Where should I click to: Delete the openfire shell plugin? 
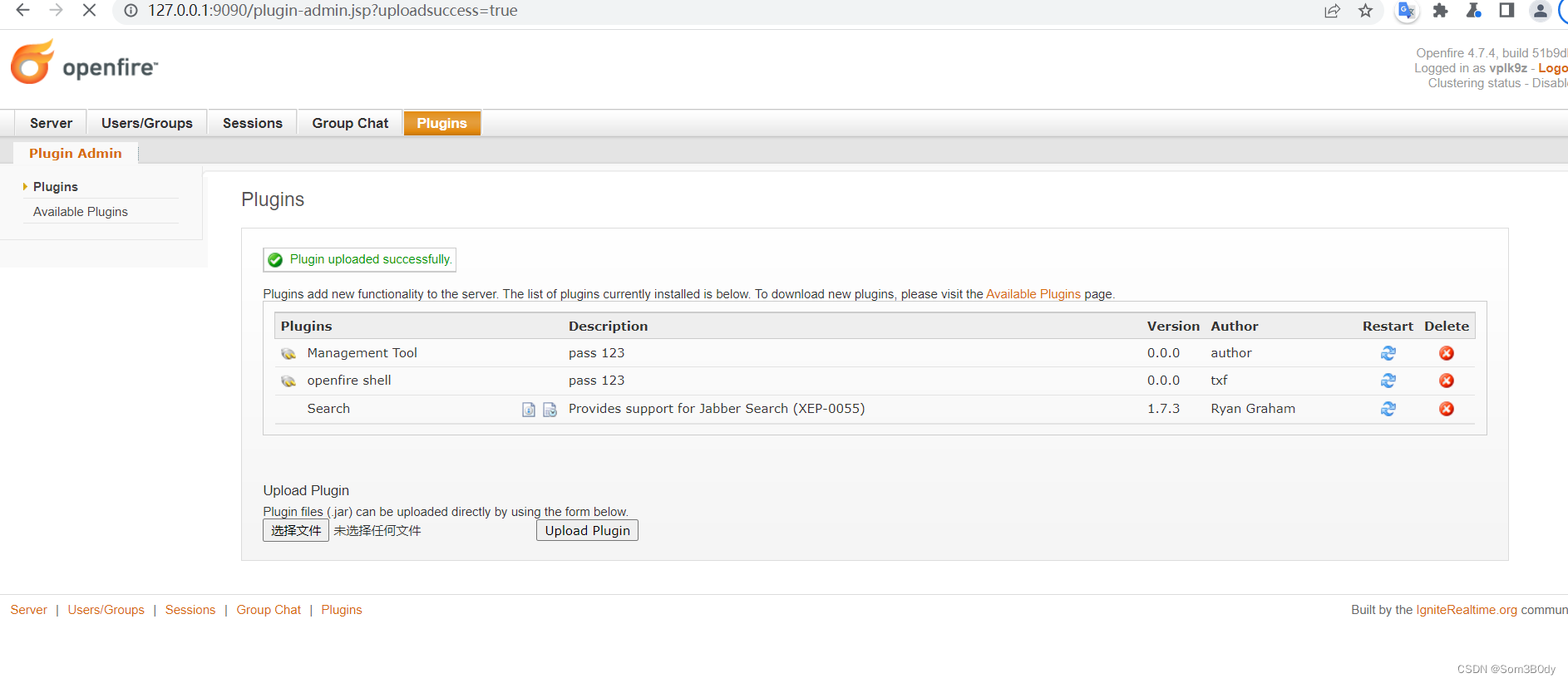click(1447, 381)
